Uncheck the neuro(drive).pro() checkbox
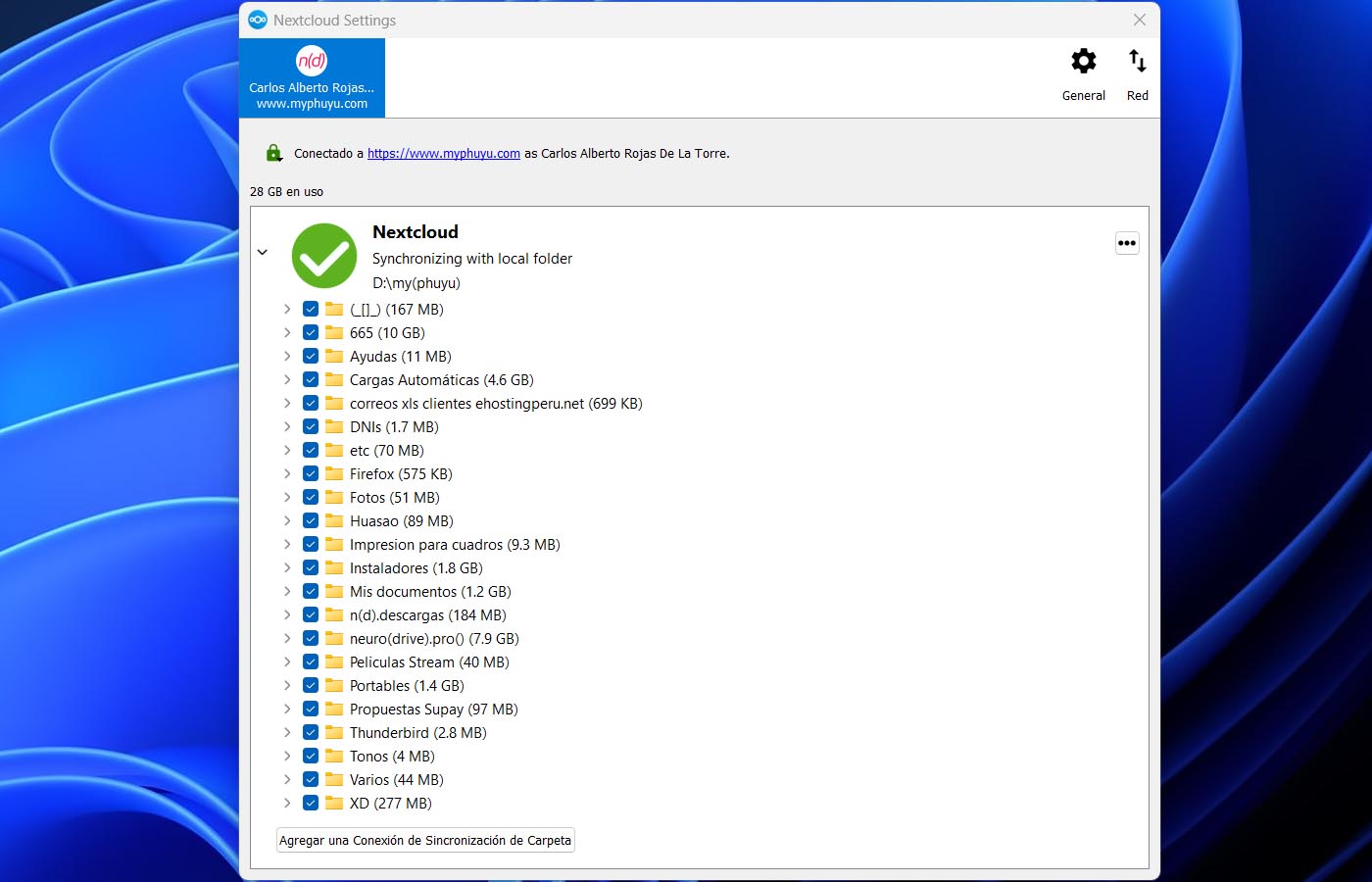This screenshot has width=1372, height=882. pyautogui.click(x=311, y=638)
